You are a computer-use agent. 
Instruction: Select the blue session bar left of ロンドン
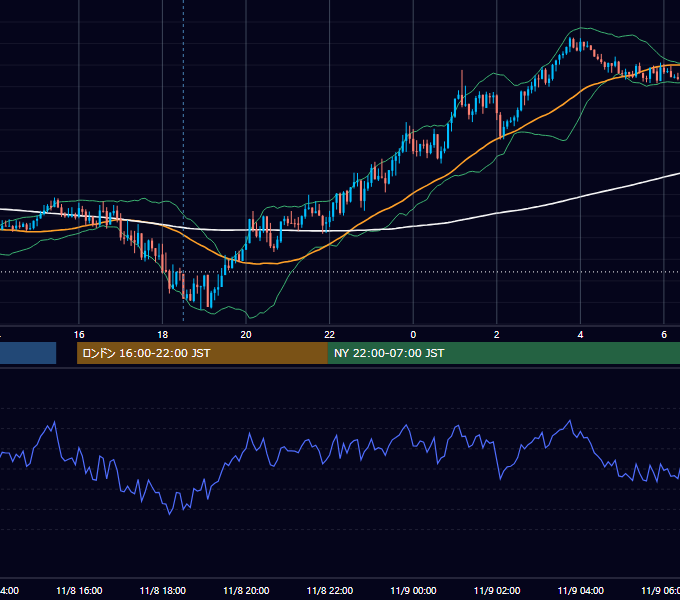pos(28,353)
